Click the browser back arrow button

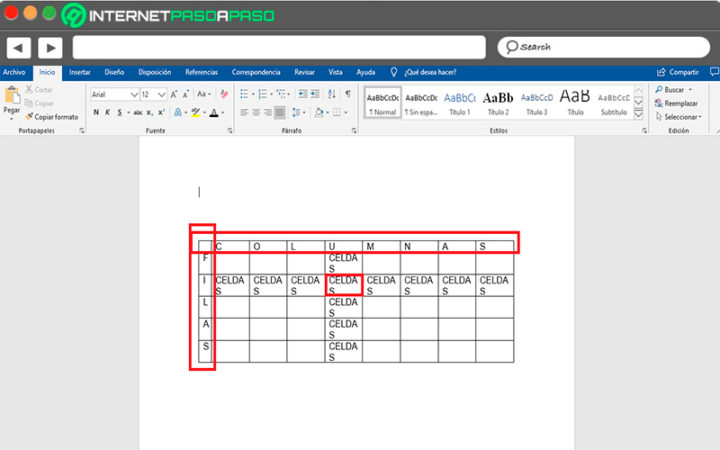click(x=19, y=47)
